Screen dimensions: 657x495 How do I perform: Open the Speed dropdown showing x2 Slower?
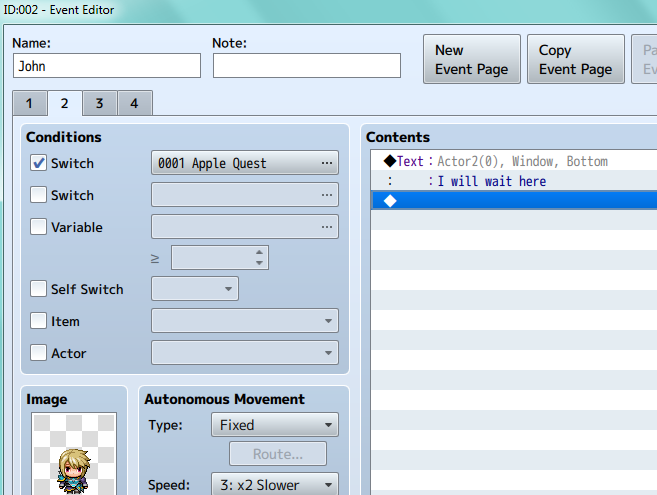(275, 485)
